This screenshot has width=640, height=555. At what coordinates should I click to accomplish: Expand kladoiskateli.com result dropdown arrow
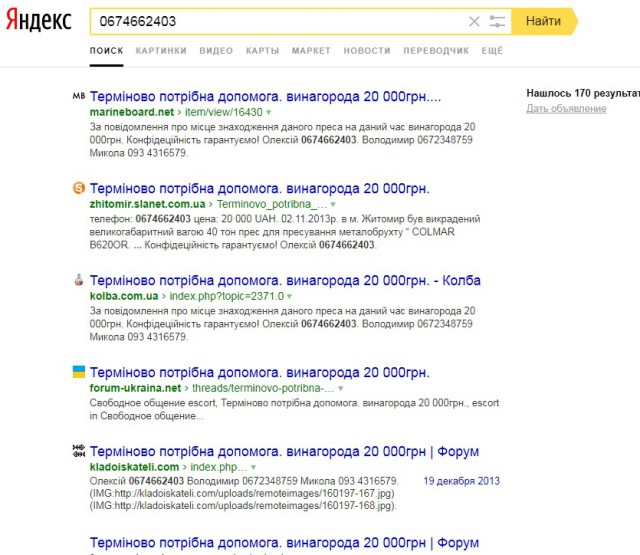[253, 468]
